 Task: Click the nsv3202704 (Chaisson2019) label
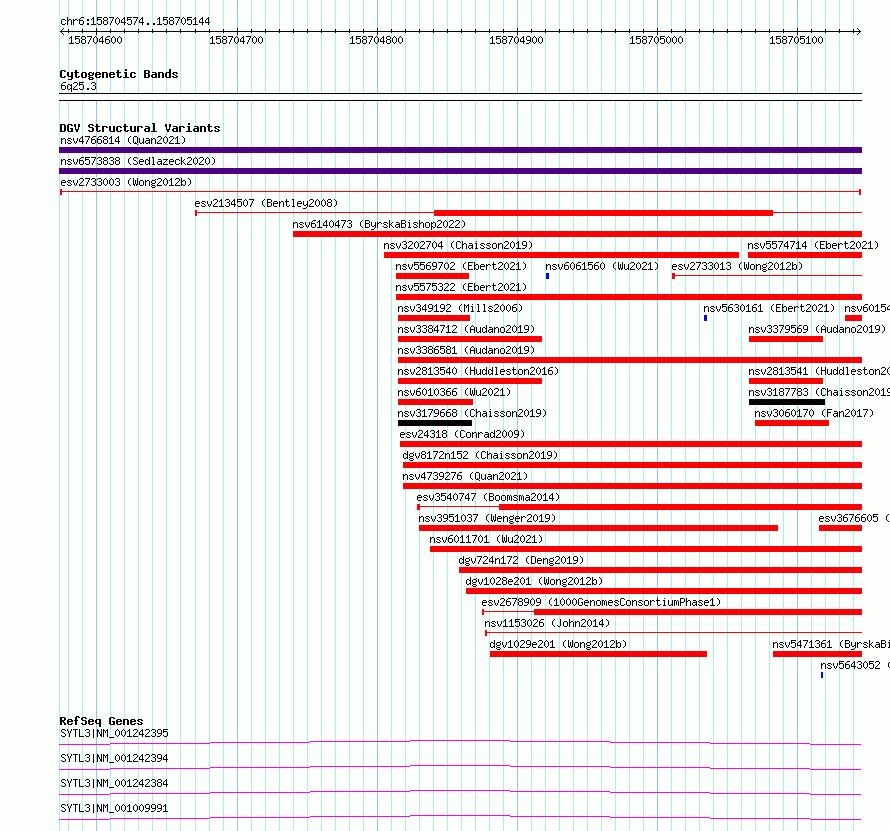pyautogui.click(x=458, y=245)
